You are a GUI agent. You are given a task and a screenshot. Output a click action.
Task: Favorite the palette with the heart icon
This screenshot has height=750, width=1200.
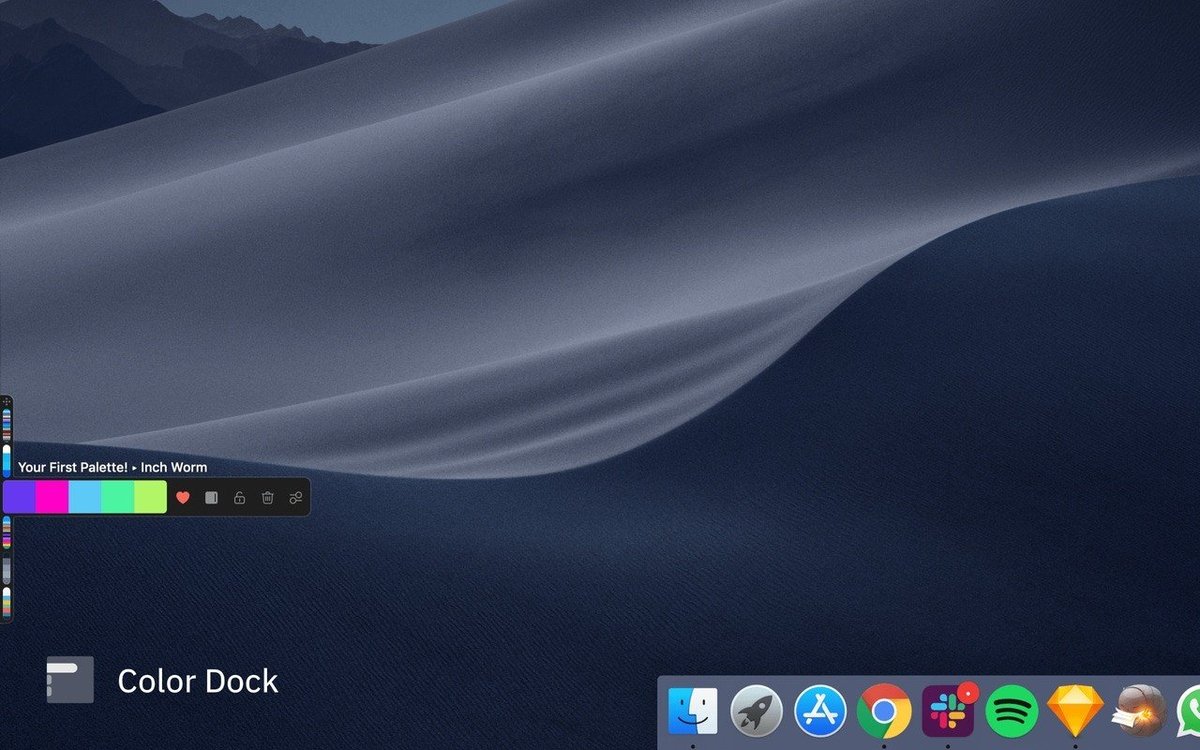point(183,498)
